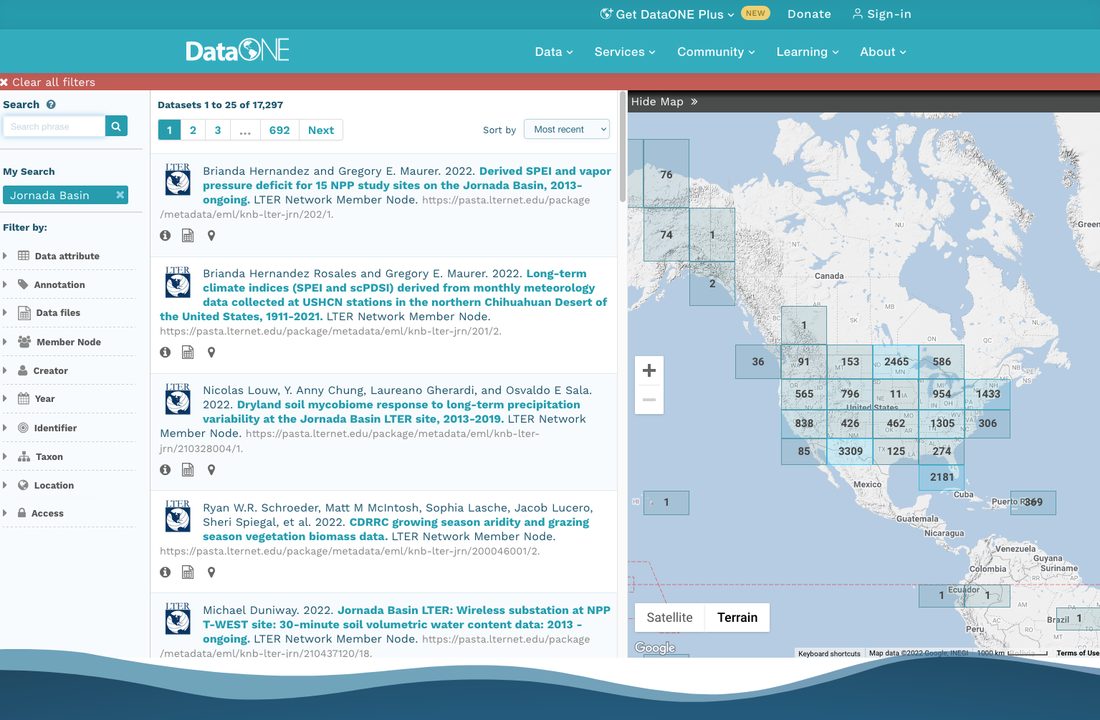The image size is (1100, 720).
Task: Click the search magnifier button
Action: point(116,126)
